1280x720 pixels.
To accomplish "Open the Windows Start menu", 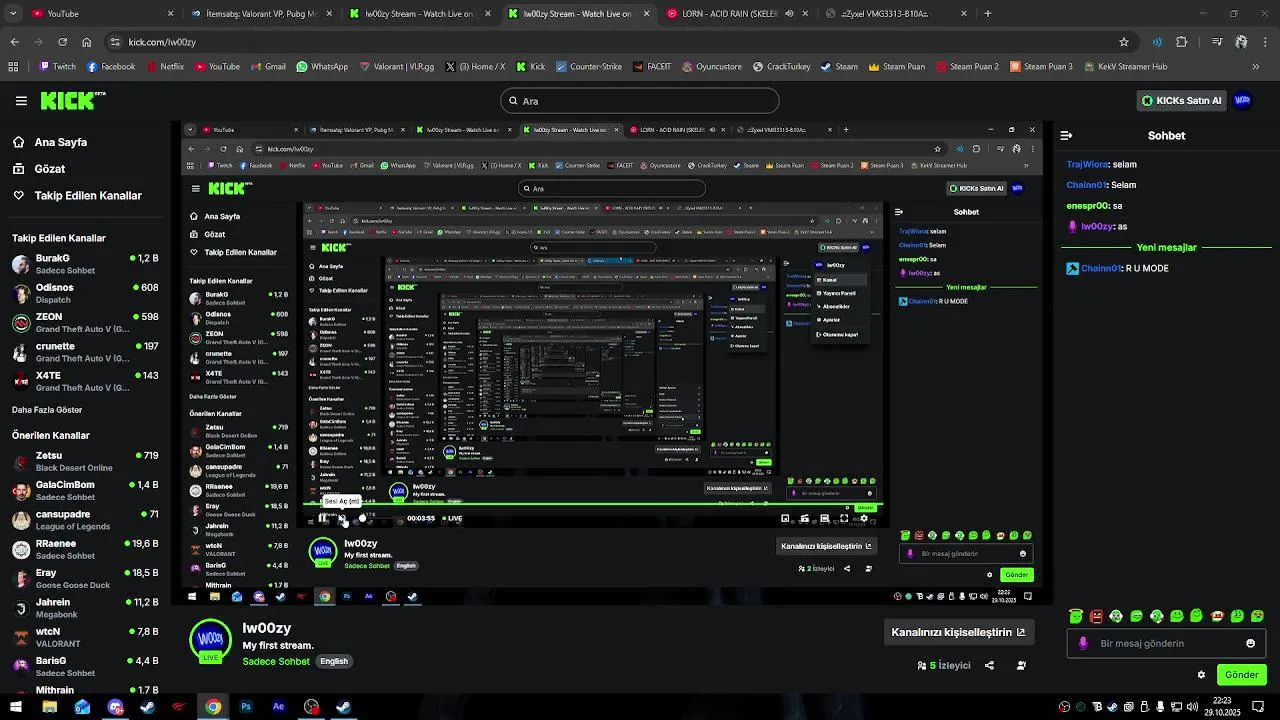I will pyautogui.click(x=15, y=707).
